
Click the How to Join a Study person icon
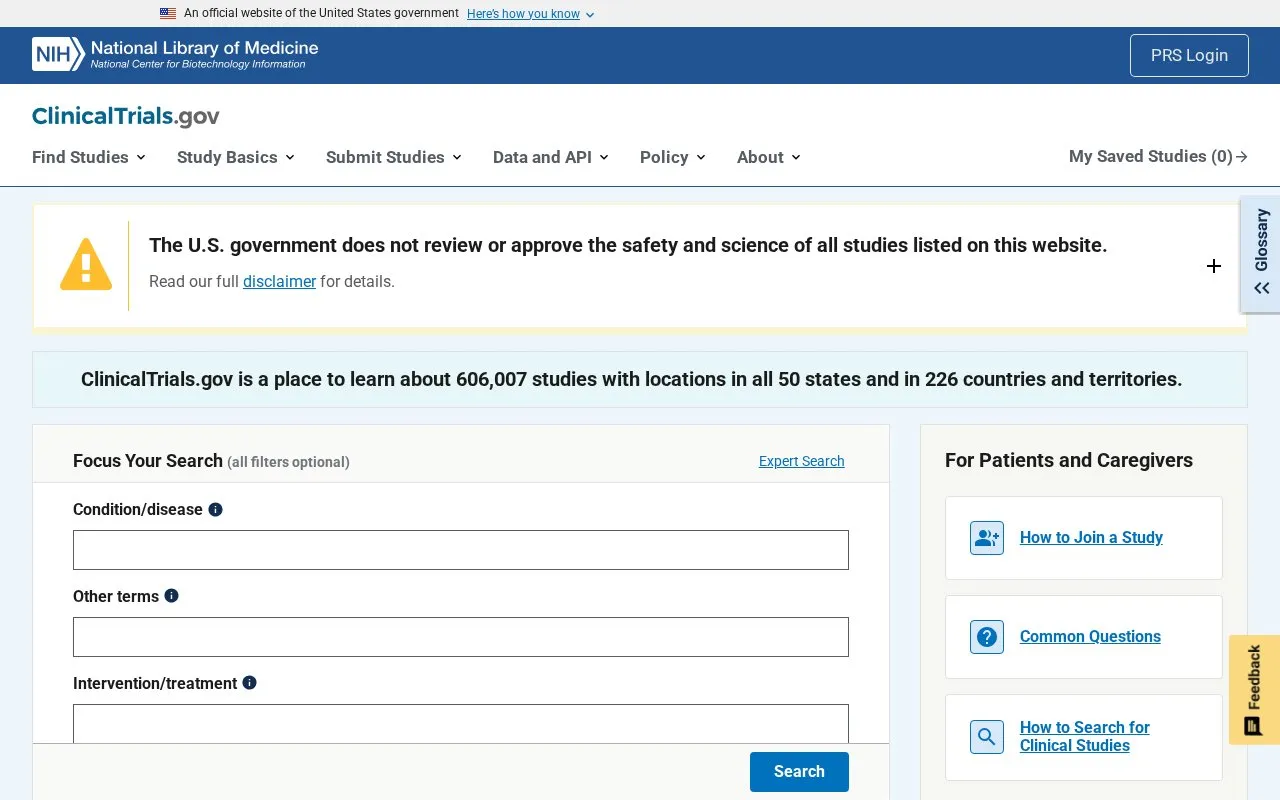[x=987, y=538]
